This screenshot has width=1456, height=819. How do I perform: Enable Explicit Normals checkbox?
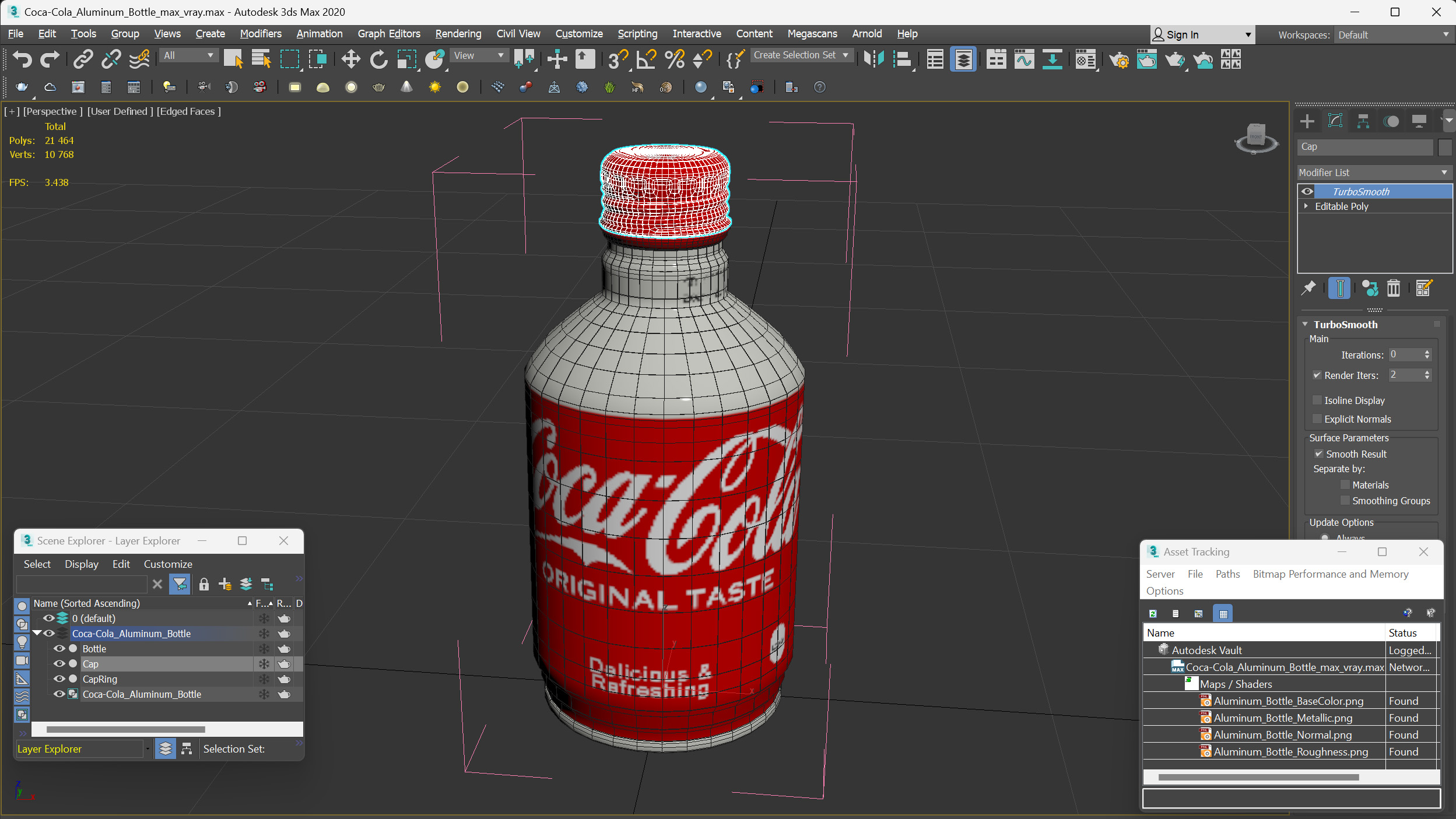[1317, 419]
